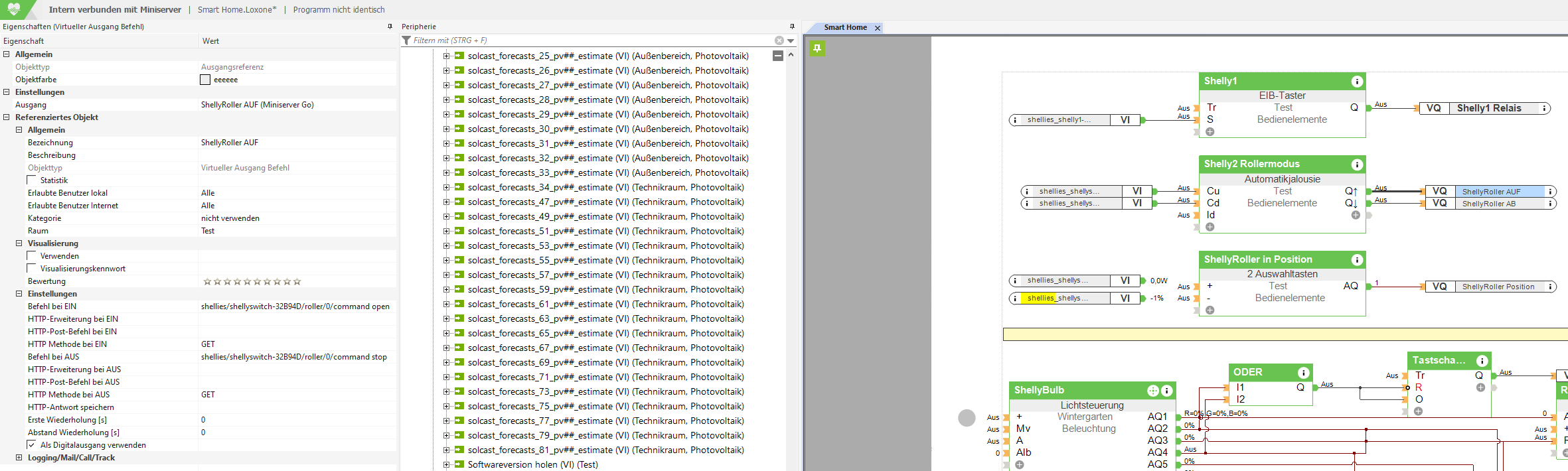Click info icon on Tastschalter block
This screenshot has width=1568, height=471.
tap(1482, 361)
